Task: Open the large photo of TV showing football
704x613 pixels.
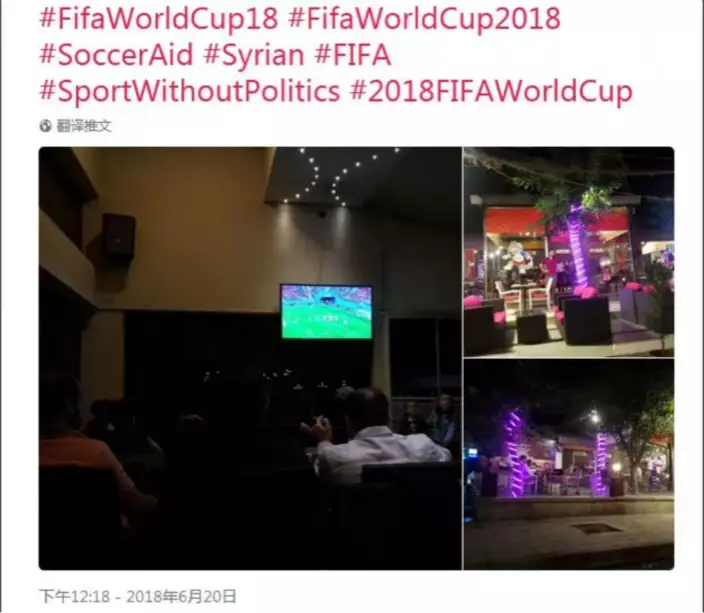Action: pos(250,358)
